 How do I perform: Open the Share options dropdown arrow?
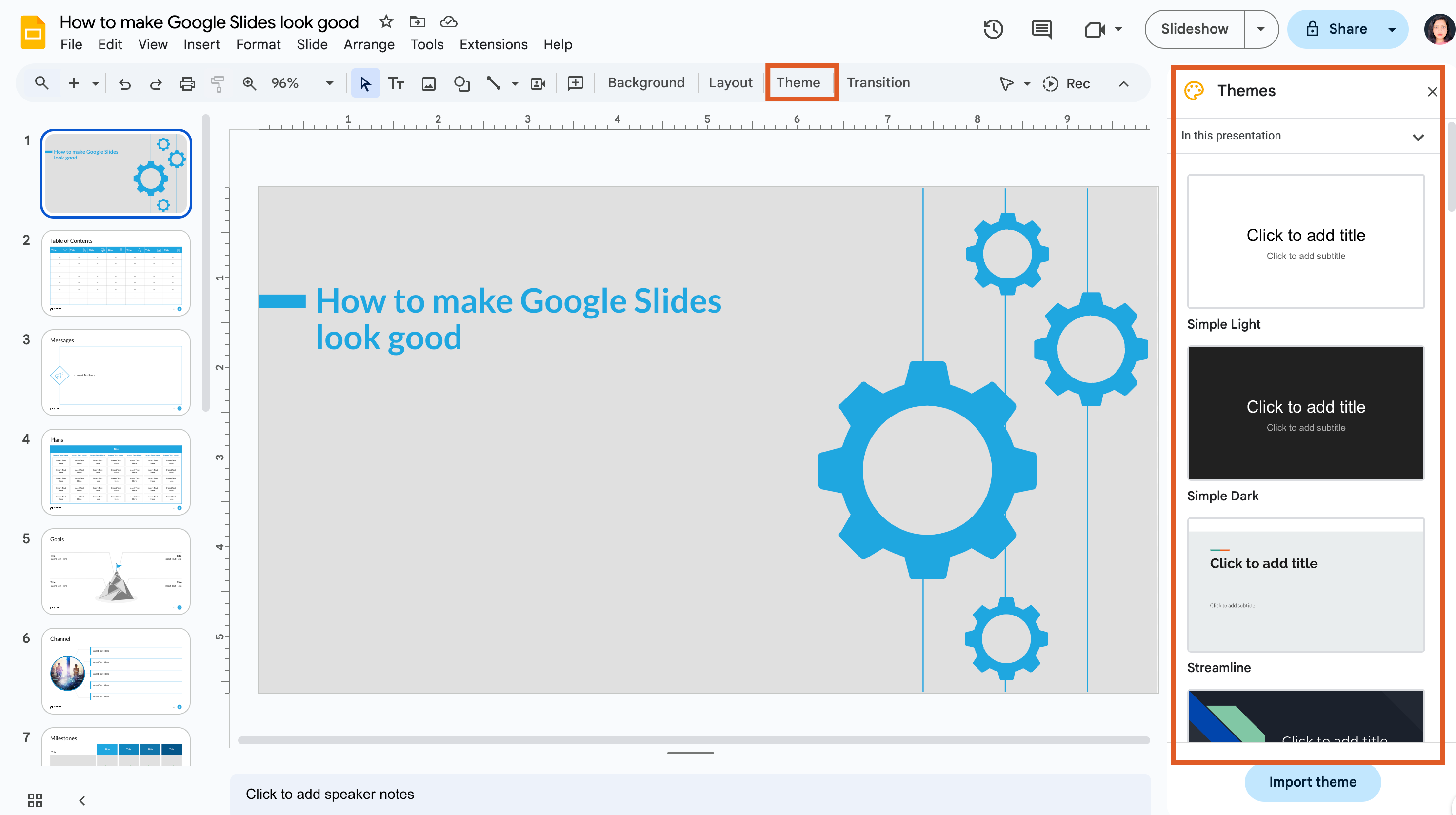pos(1392,29)
